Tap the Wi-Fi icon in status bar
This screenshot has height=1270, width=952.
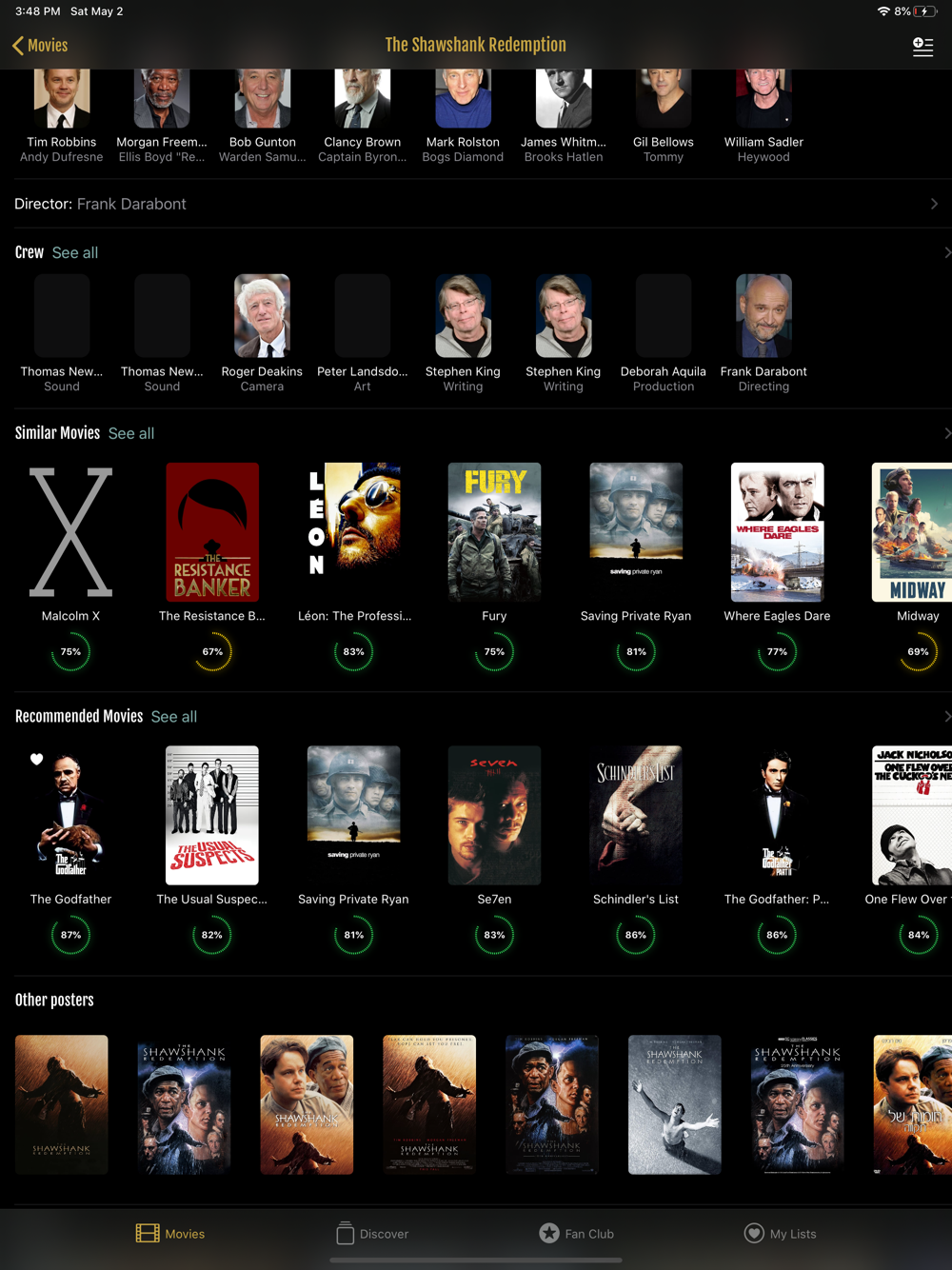(x=883, y=11)
